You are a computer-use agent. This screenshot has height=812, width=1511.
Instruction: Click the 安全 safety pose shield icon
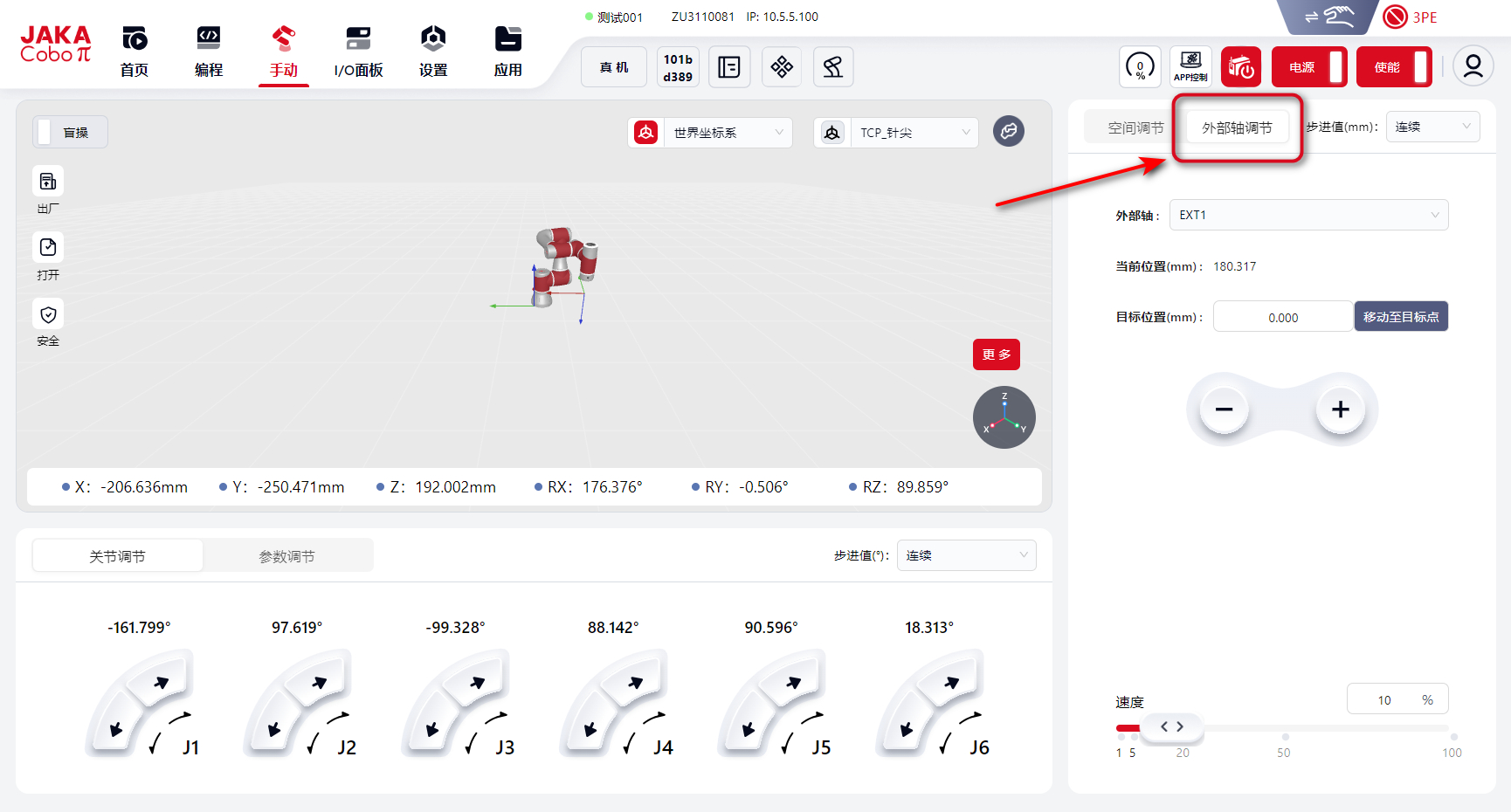(48, 314)
